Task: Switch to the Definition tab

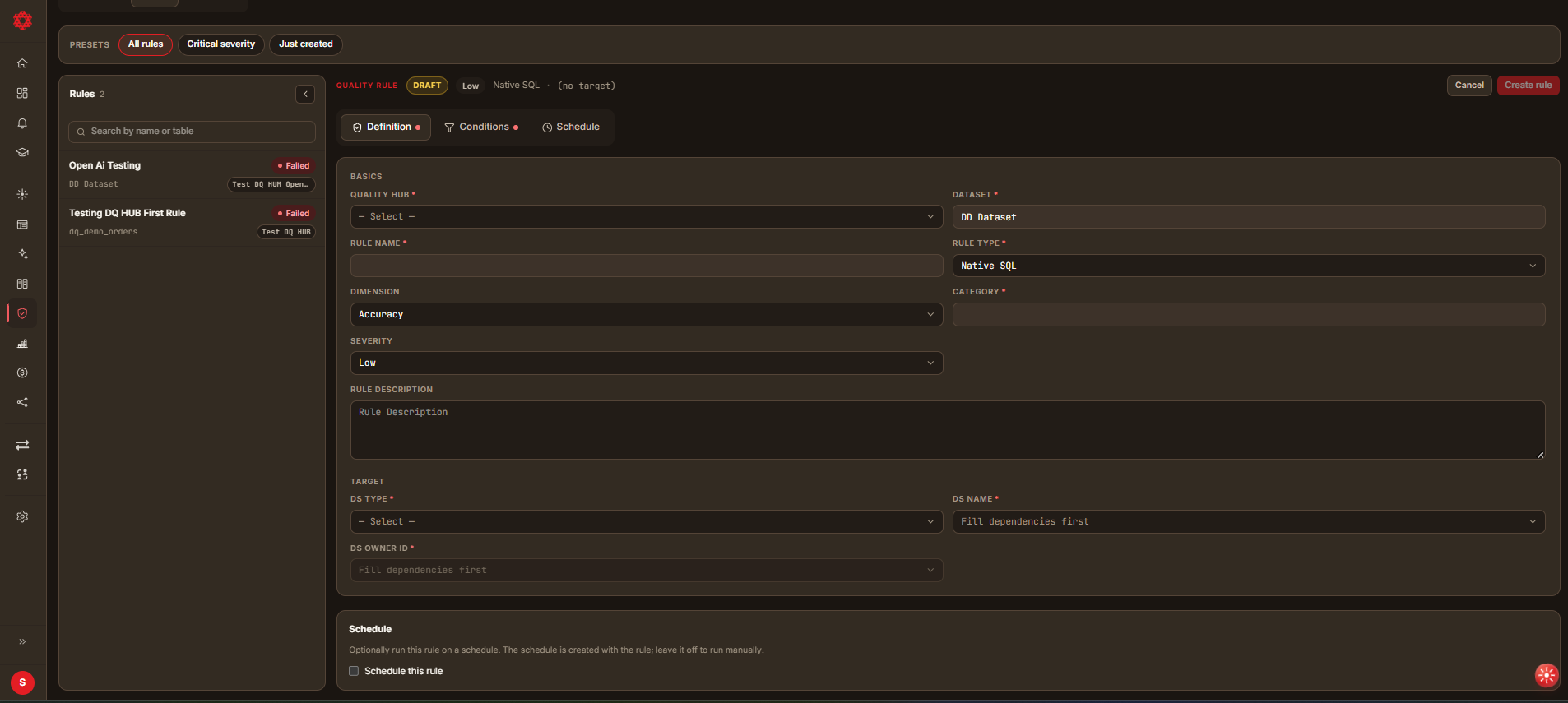Action: click(x=386, y=127)
